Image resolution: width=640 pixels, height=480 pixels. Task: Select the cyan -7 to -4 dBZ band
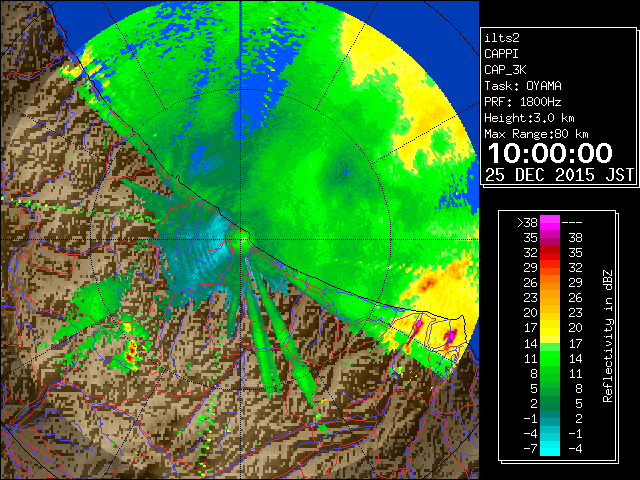tap(550, 449)
